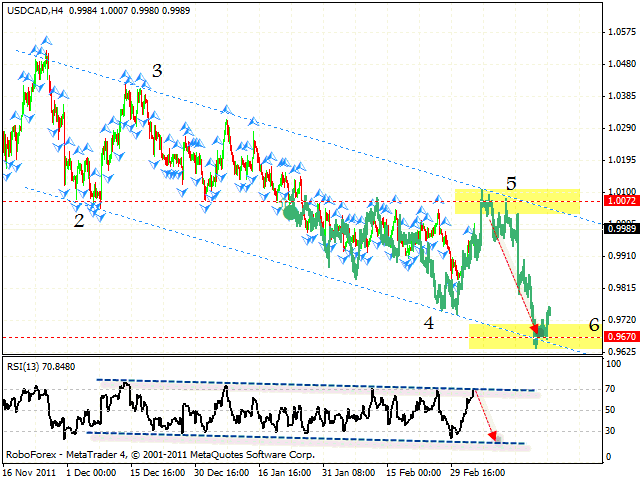640x480 pixels.
Task: Click the 29 Feb 16:00 date label
Action: [476, 469]
